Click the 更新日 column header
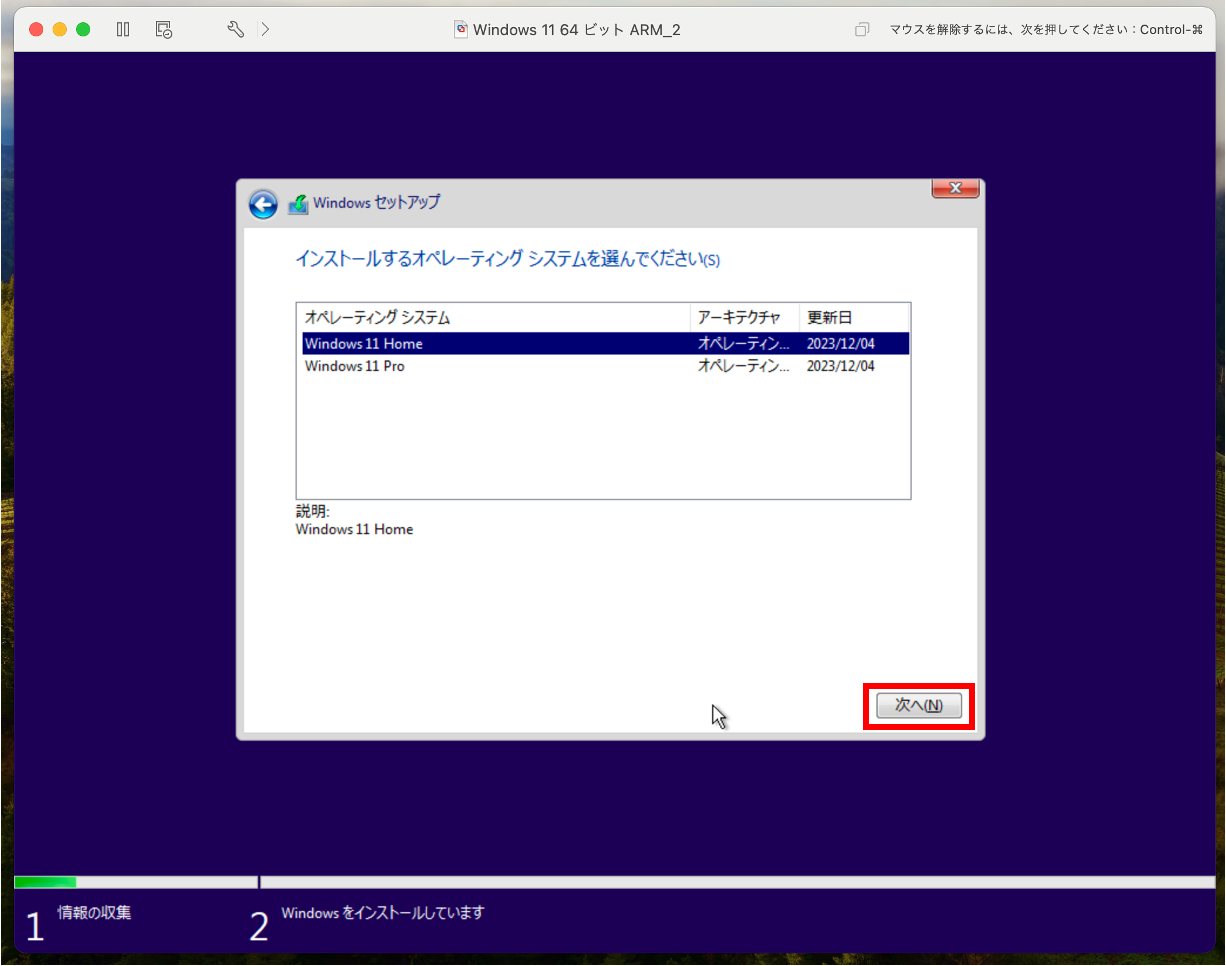Image resolution: width=1226 pixels, height=966 pixels. point(854,317)
